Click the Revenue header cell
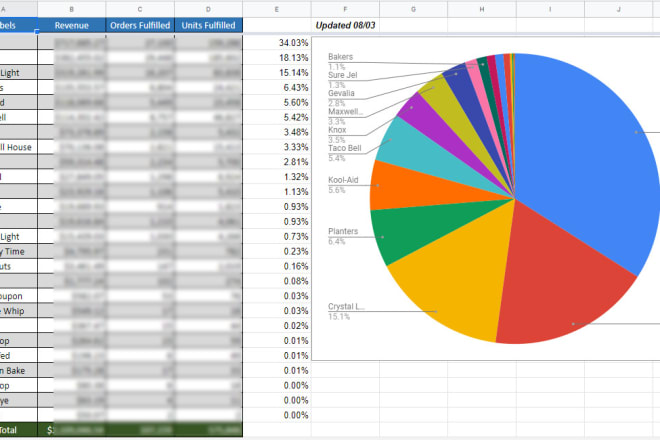The width and height of the screenshot is (660, 440). click(72, 25)
